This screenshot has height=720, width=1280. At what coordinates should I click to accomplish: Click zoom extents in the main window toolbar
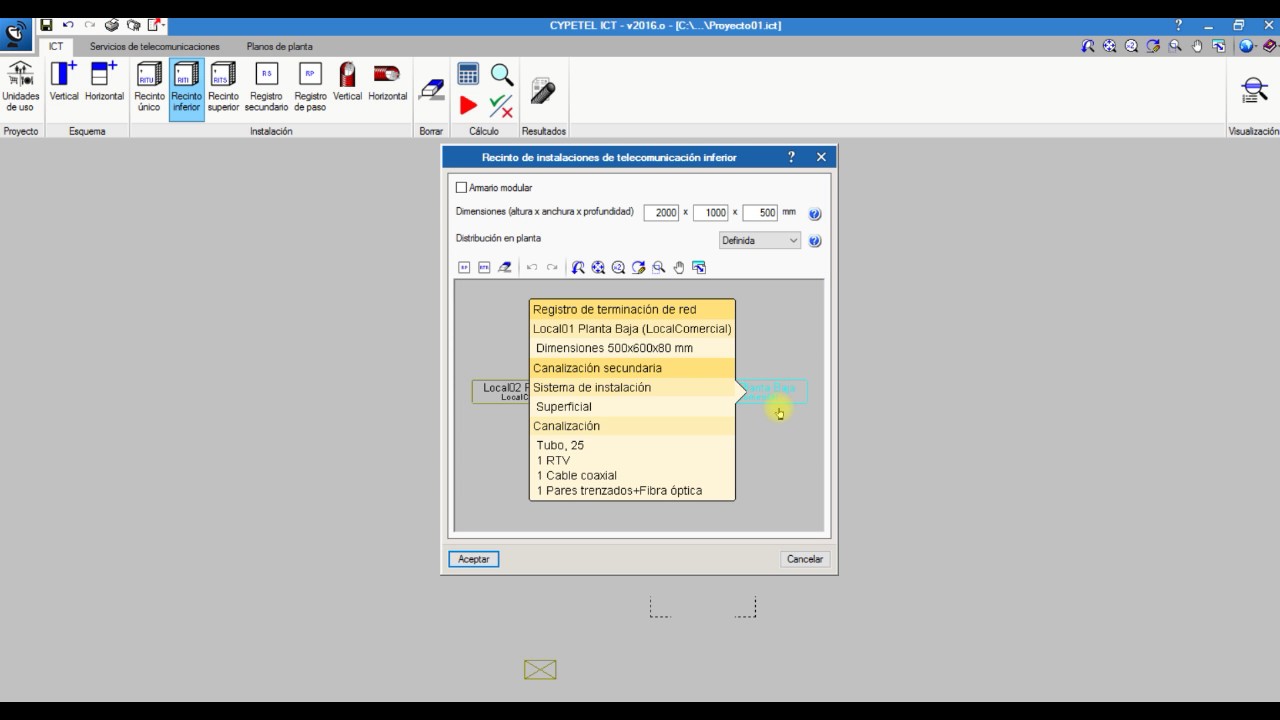pyautogui.click(x=1110, y=46)
